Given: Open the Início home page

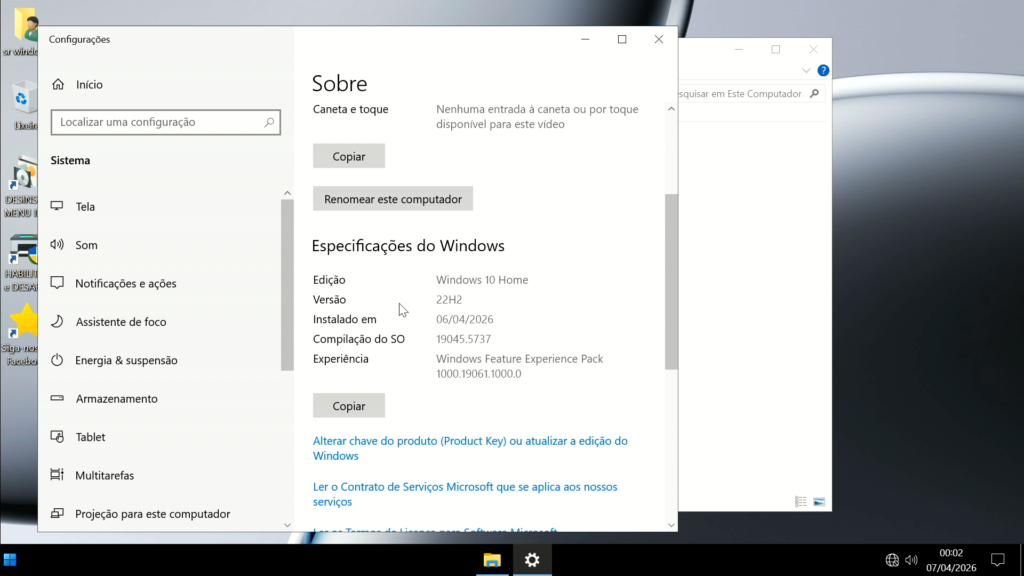Looking at the screenshot, I should (x=89, y=85).
